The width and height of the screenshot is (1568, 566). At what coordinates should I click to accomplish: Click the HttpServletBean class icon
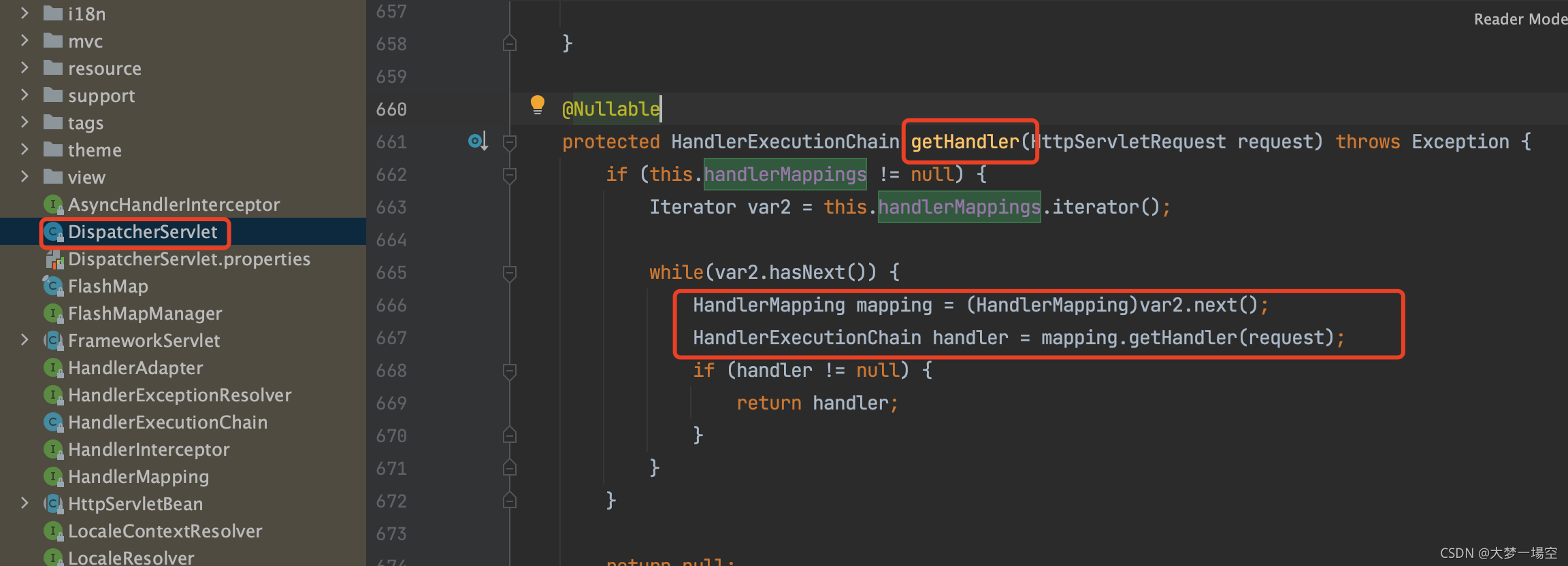(x=53, y=503)
